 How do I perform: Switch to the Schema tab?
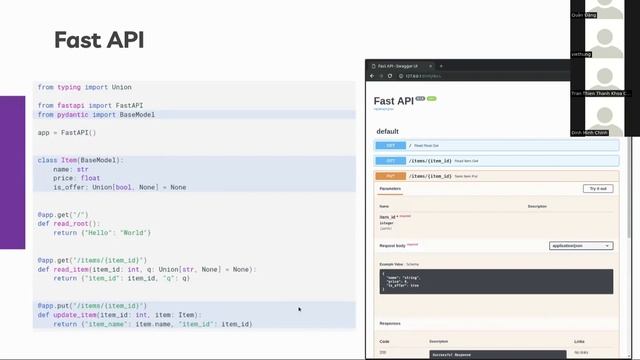point(413,264)
